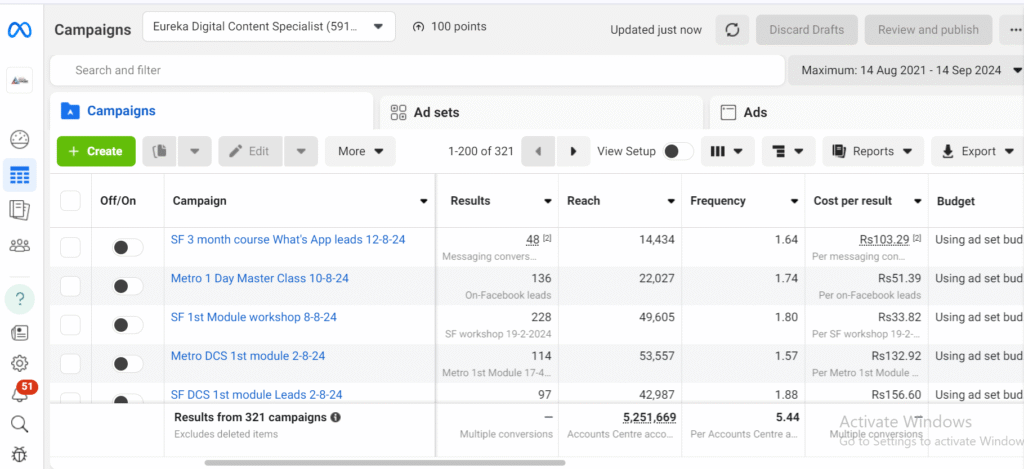Open the date range Maximum dropdown
Image resolution: width=1024 pixels, height=469 pixels.
(x=905, y=70)
